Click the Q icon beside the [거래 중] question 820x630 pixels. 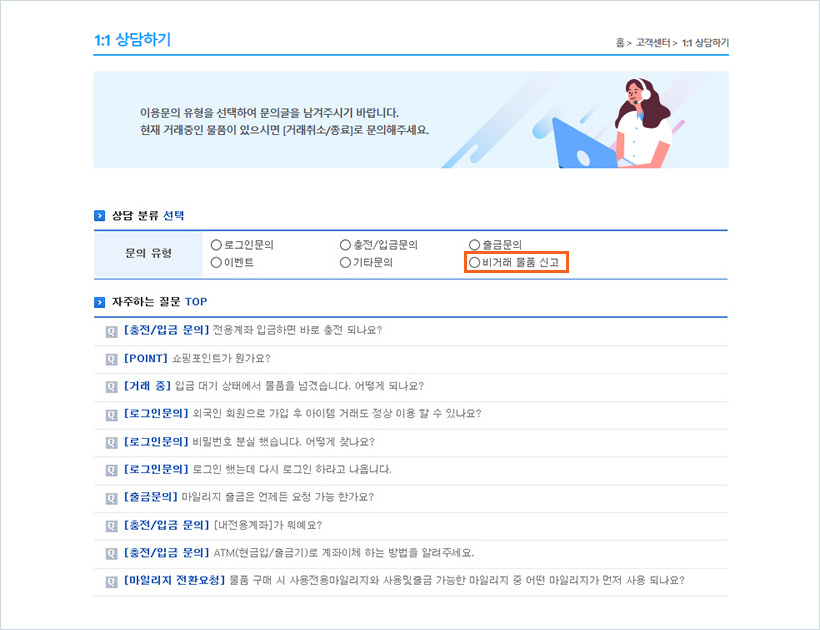(x=111, y=386)
